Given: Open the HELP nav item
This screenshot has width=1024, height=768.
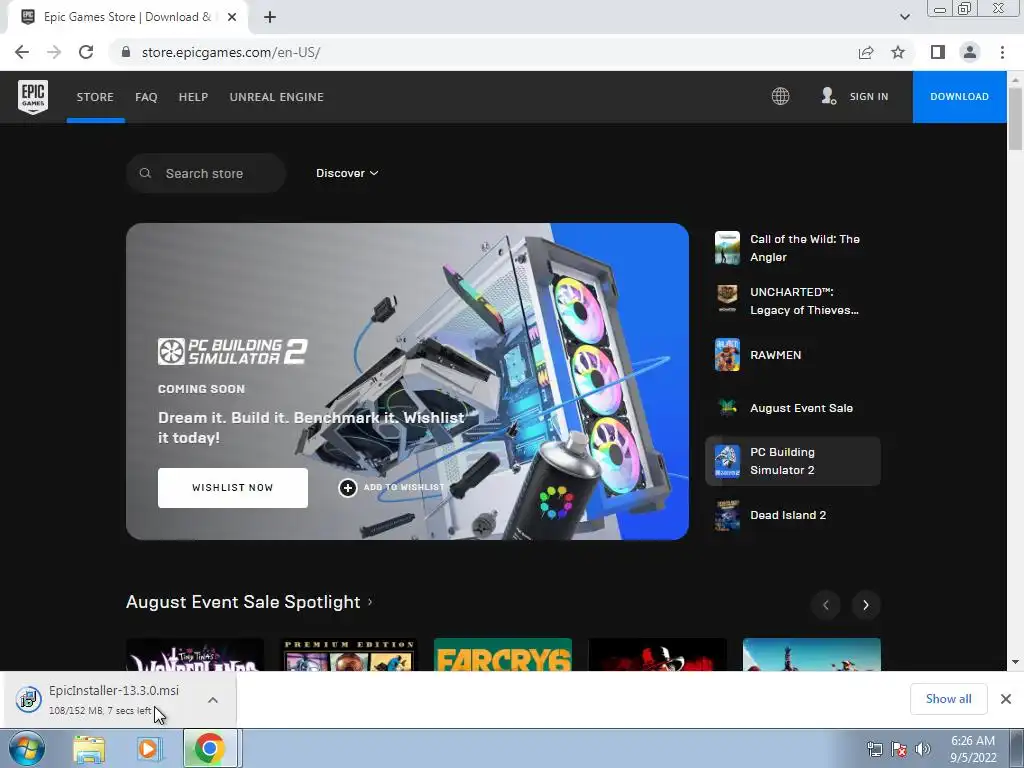Looking at the screenshot, I should (x=193, y=97).
